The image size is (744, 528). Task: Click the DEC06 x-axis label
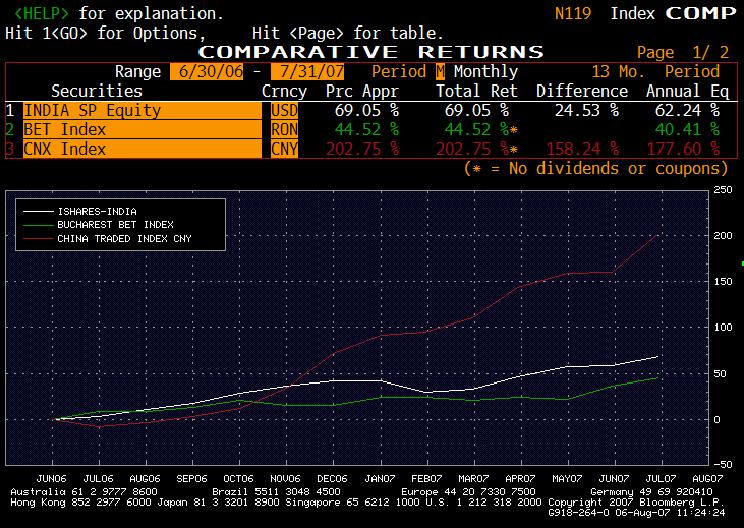[x=332, y=479]
